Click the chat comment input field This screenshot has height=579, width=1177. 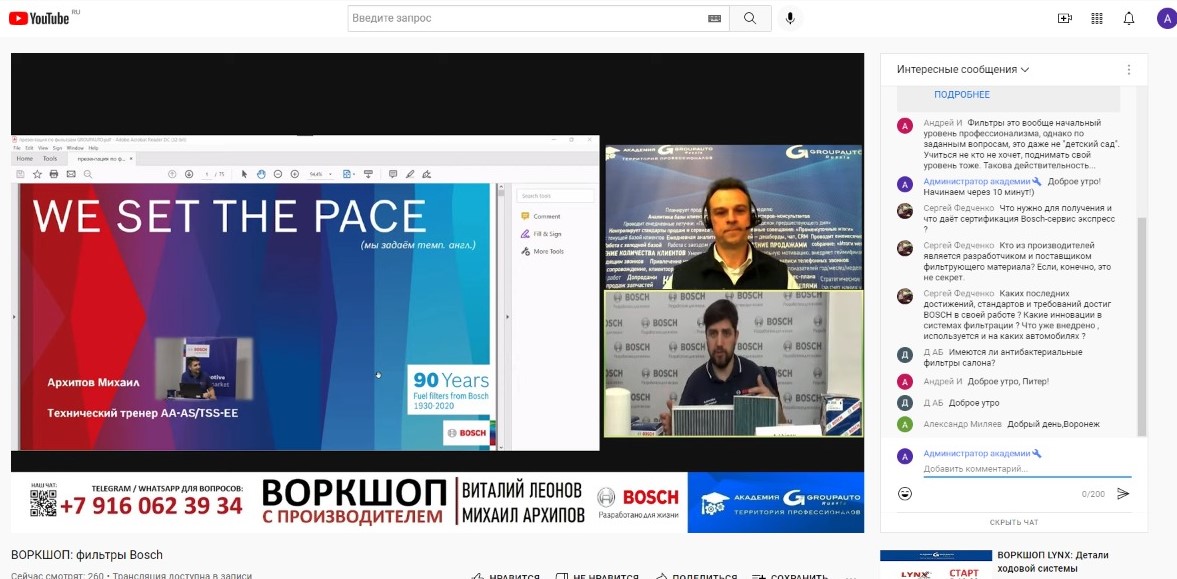click(1027, 469)
